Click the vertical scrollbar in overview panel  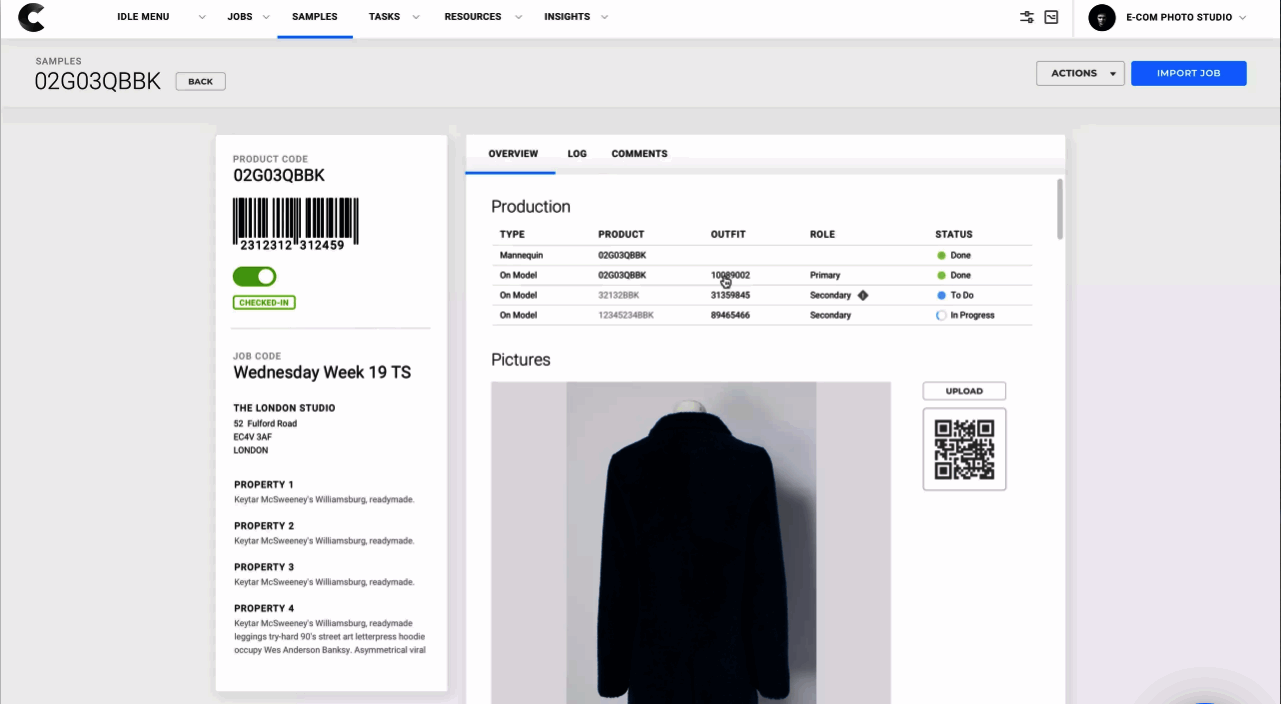1060,209
